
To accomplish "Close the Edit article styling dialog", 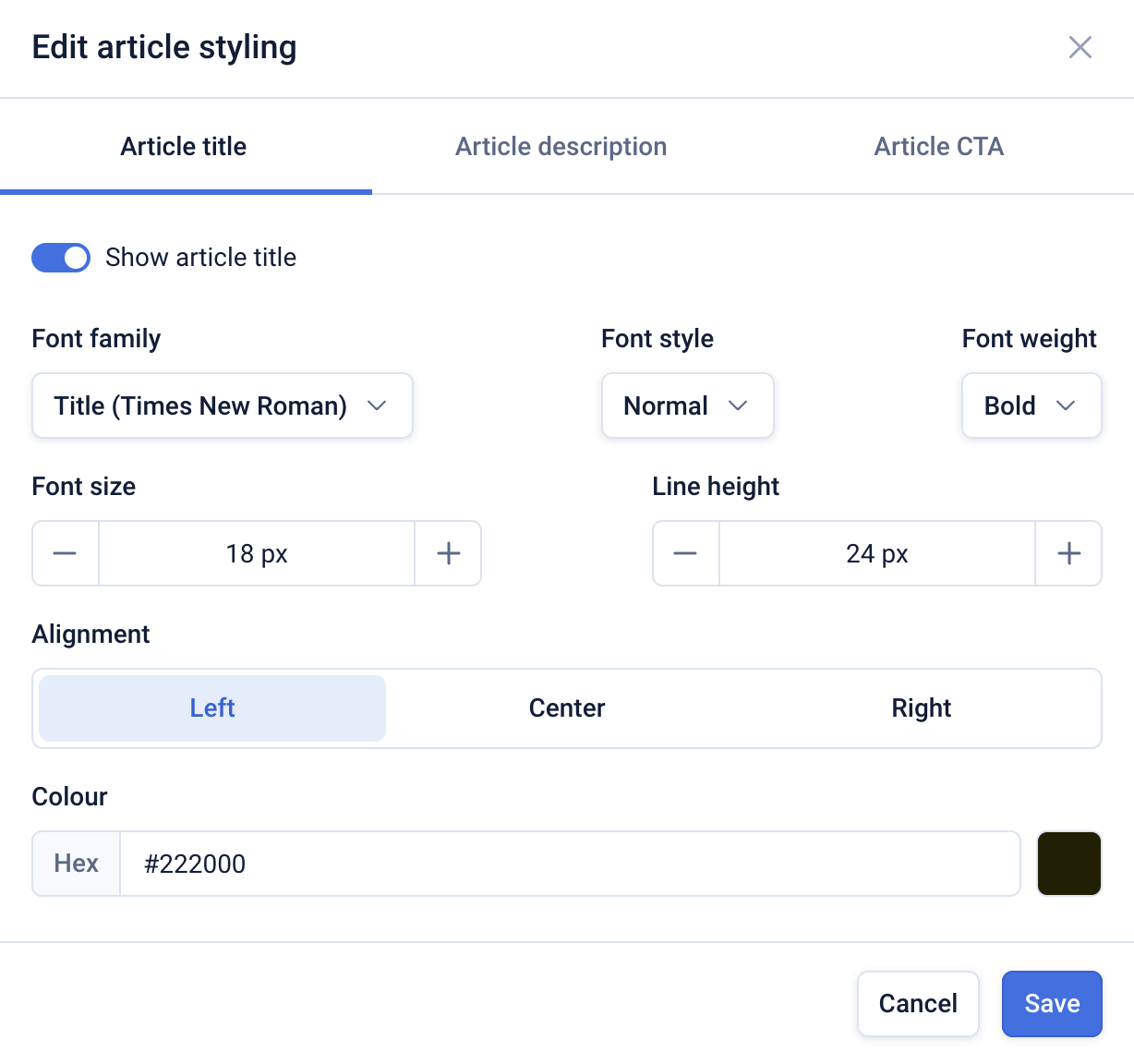I will tap(1080, 47).
